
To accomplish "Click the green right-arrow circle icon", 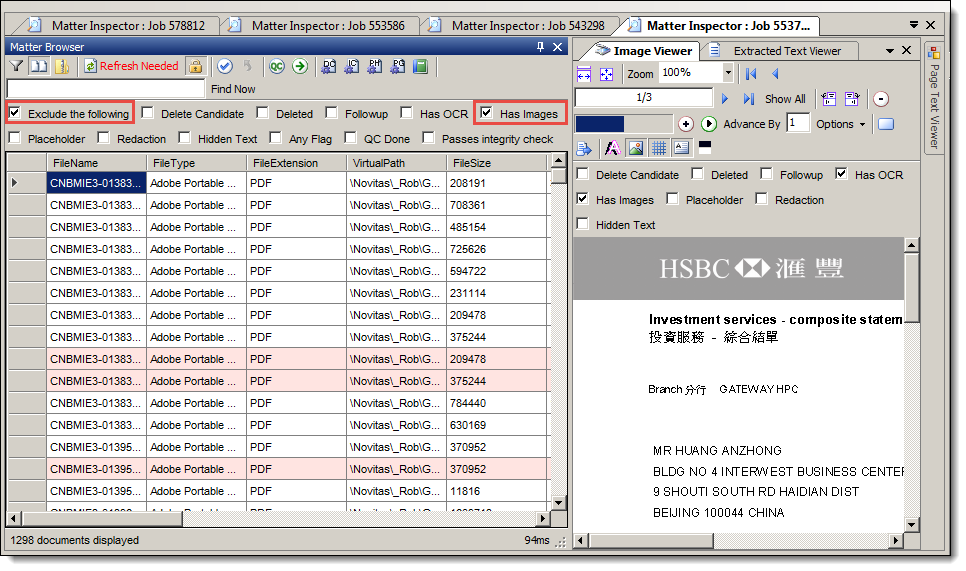I will [x=300, y=66].
